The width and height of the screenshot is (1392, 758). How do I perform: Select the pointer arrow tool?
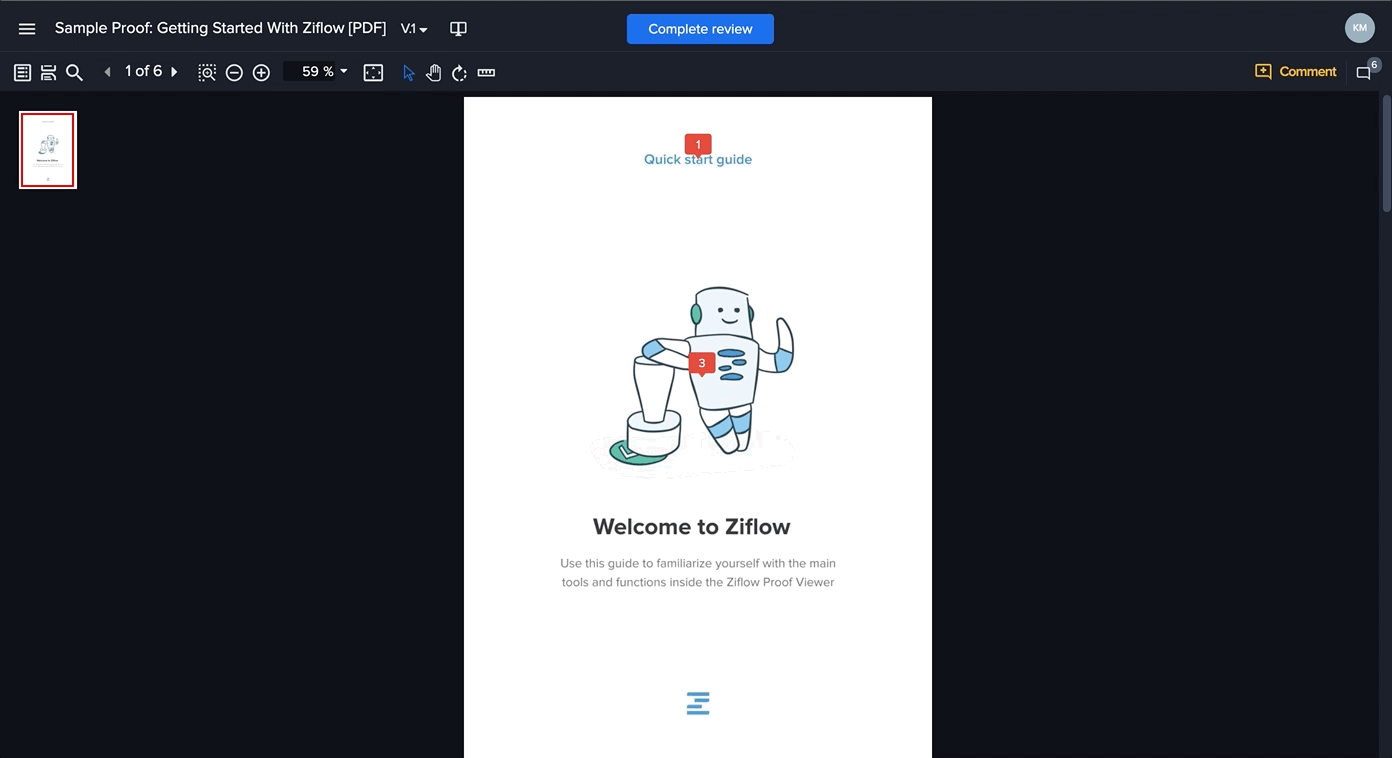(408, 72)
